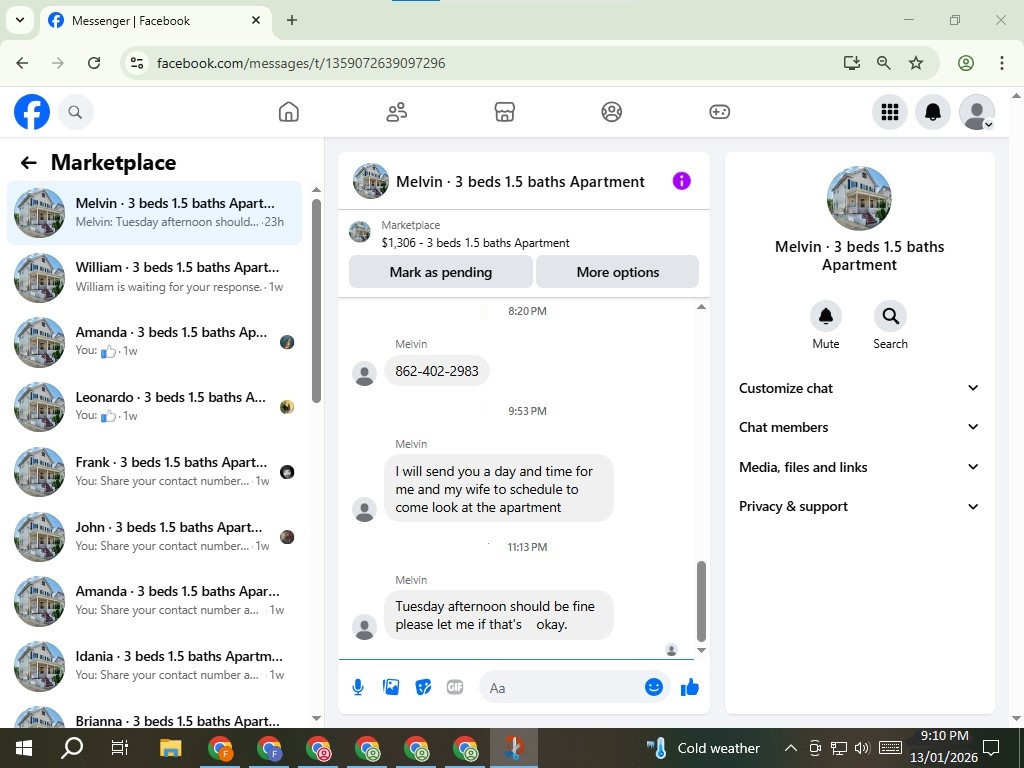Open William's 3 beds apartment conversation
This screenshot has height=768, width=1024.
tap(155, 278)
